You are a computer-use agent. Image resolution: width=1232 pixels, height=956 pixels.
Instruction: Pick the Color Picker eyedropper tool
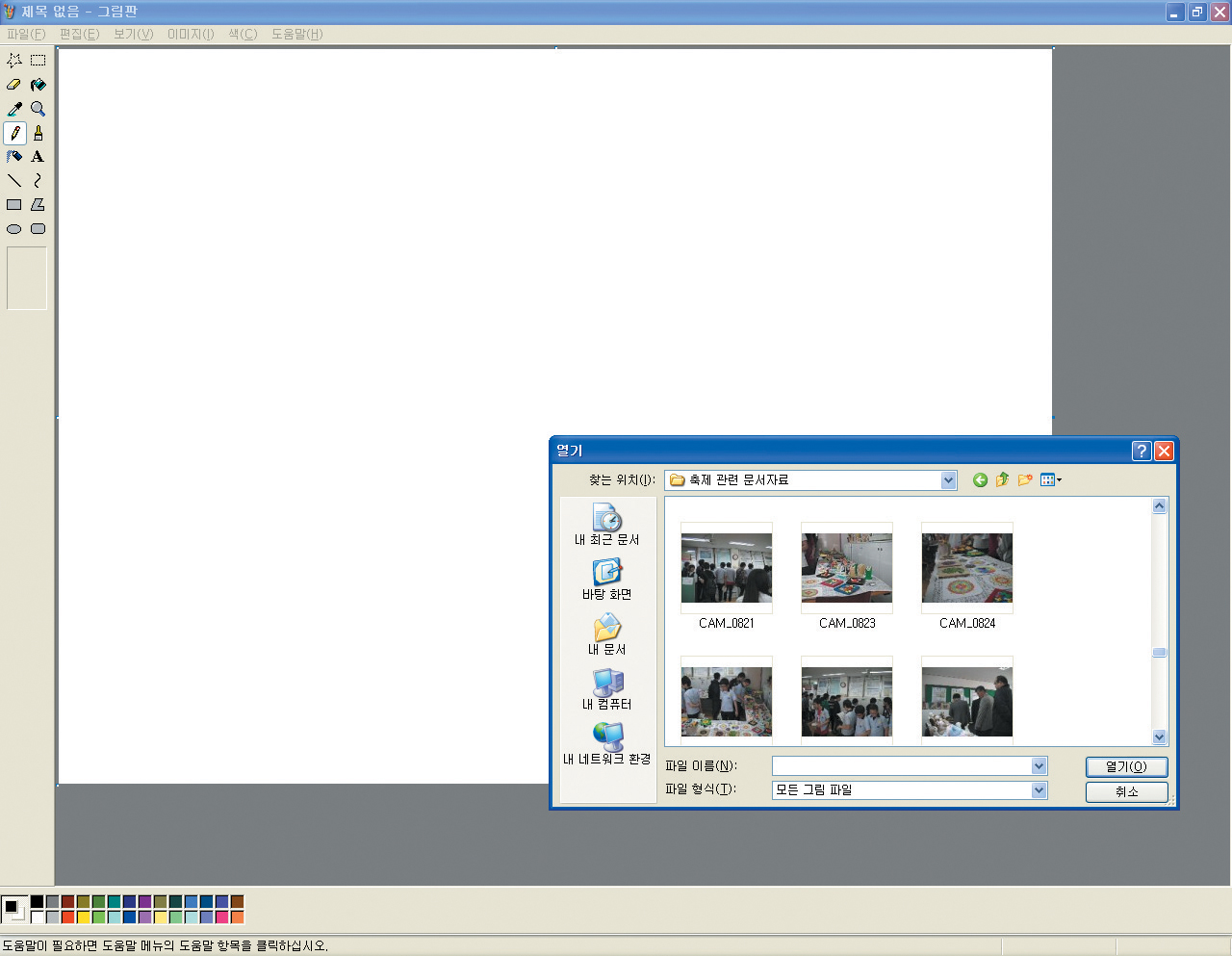tap(14, 109)
